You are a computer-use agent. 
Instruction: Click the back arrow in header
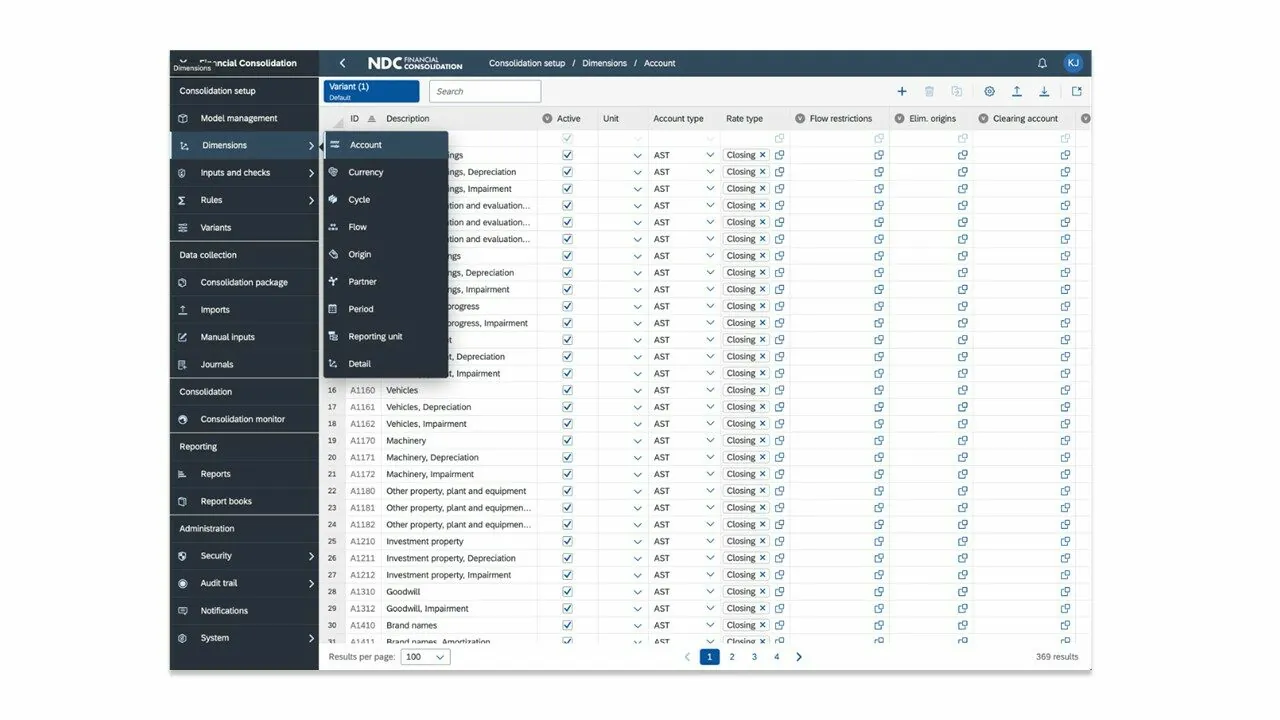coord(342,63)
